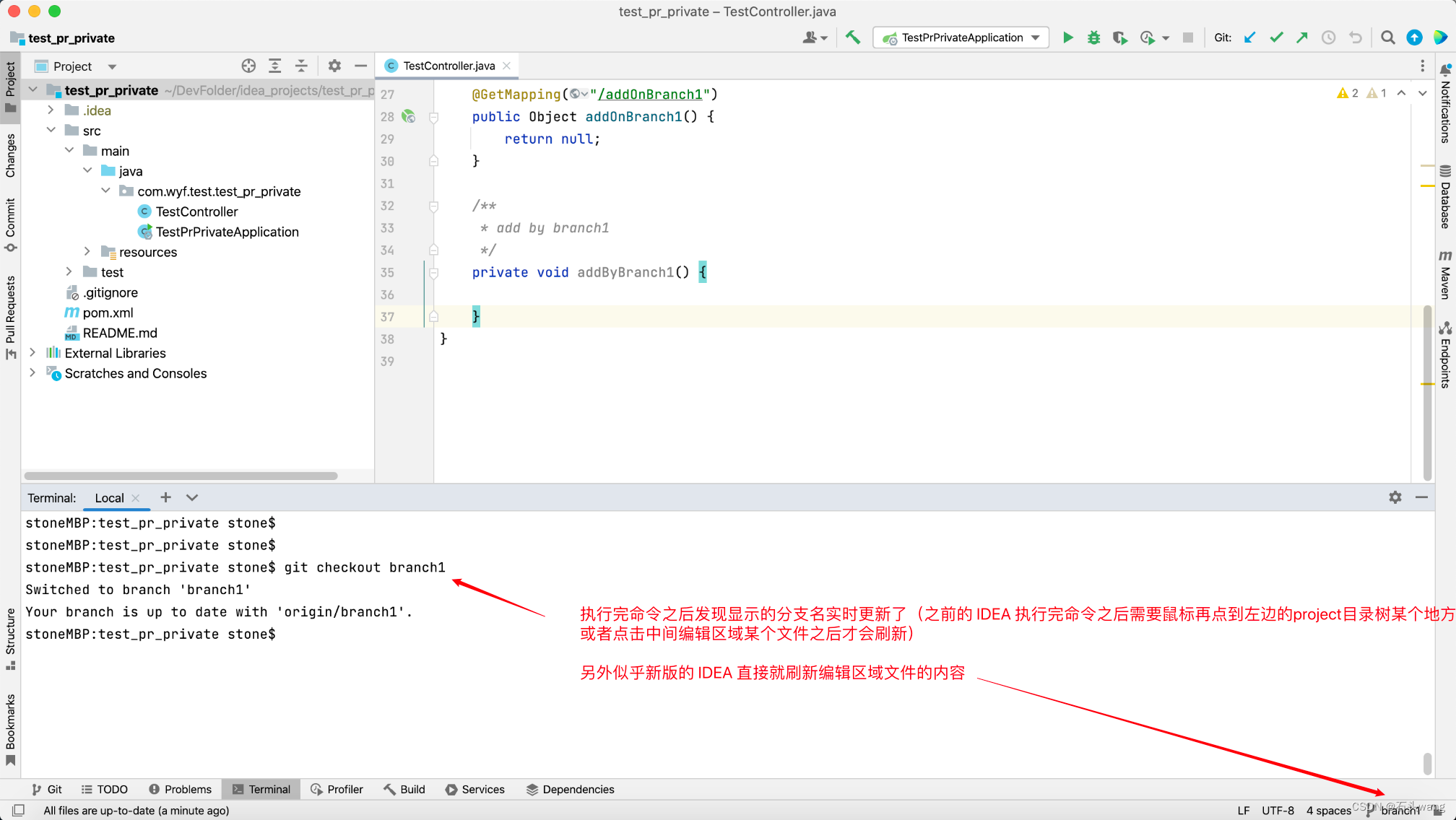Open the Services bottom tool tab
The width and height of the screenshot is (1456, 820).
coord(475,789)
